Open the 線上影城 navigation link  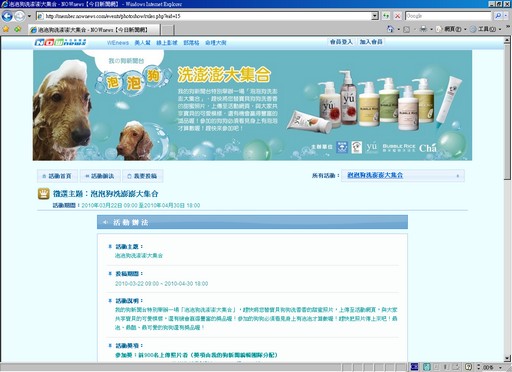[167, 43]
